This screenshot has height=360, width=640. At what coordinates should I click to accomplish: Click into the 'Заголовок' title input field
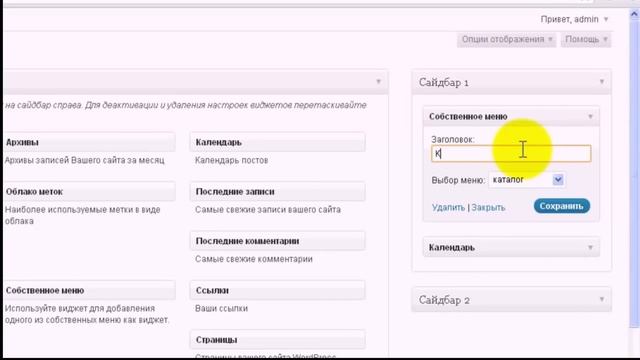(x=511, y=154)
